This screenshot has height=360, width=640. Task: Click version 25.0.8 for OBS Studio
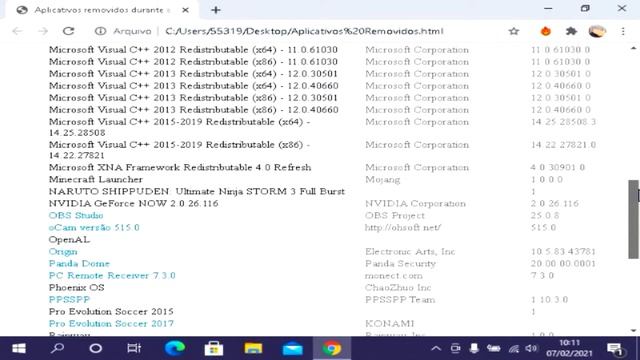point(545,216)
